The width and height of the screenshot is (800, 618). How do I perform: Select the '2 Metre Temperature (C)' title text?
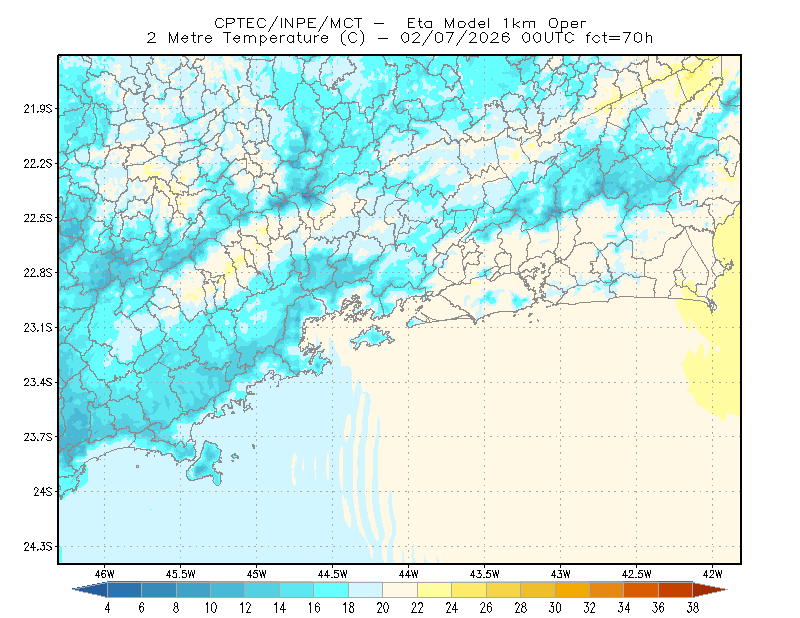tap(256, 38)
